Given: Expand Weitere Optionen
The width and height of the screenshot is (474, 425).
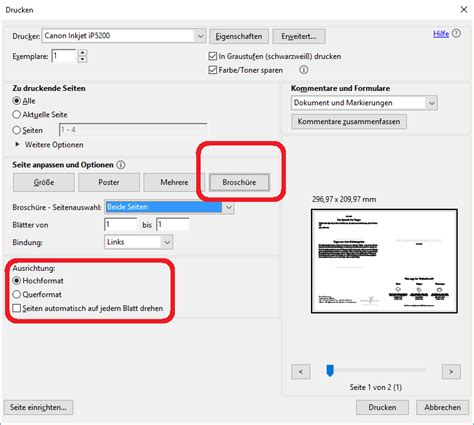Looking at the screenshot, I should [x=17, y=145].
